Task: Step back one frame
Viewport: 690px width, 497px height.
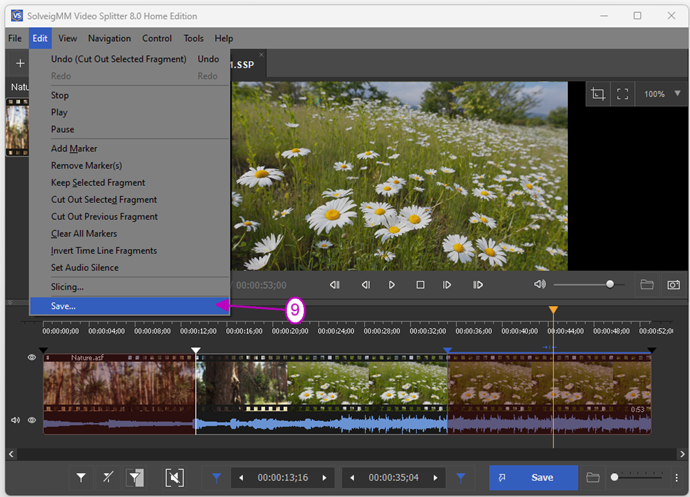Action: tap(365, 285)
